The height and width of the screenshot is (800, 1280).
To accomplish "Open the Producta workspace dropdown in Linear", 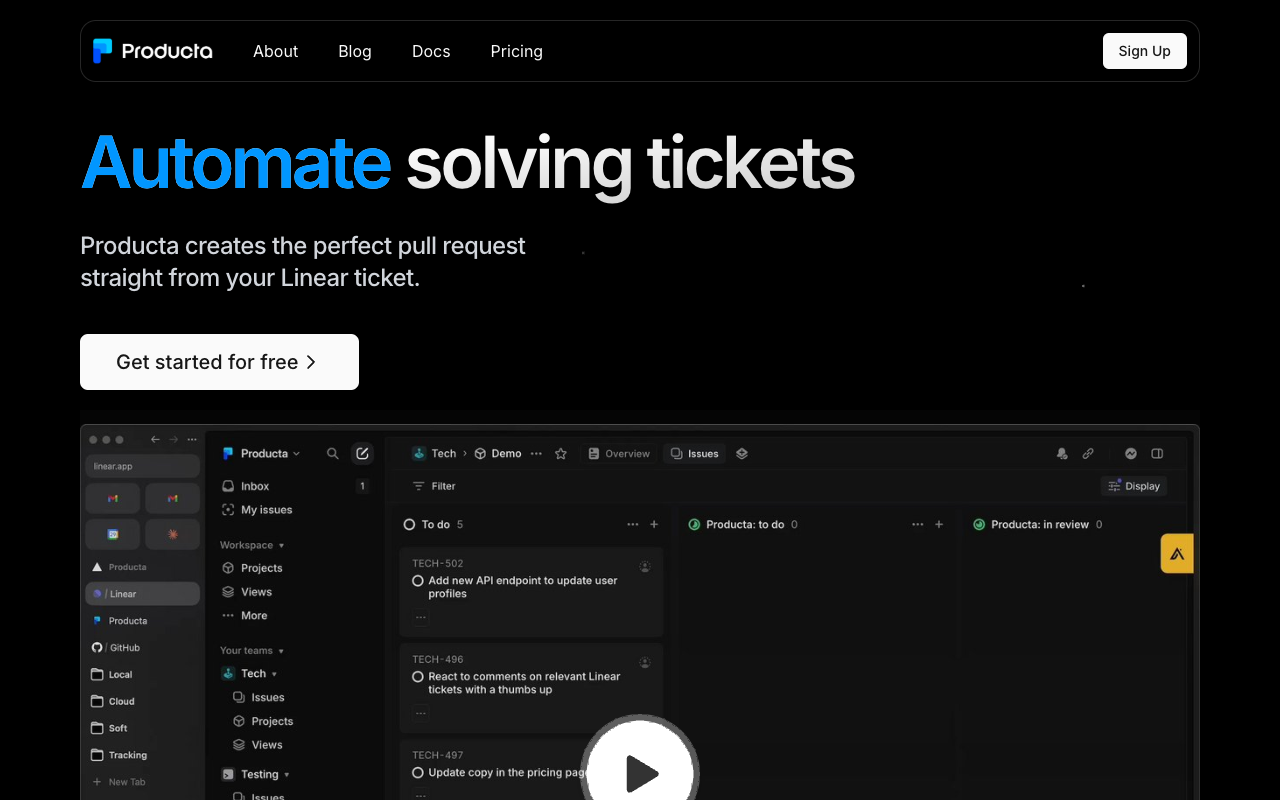I will point(262,453).
